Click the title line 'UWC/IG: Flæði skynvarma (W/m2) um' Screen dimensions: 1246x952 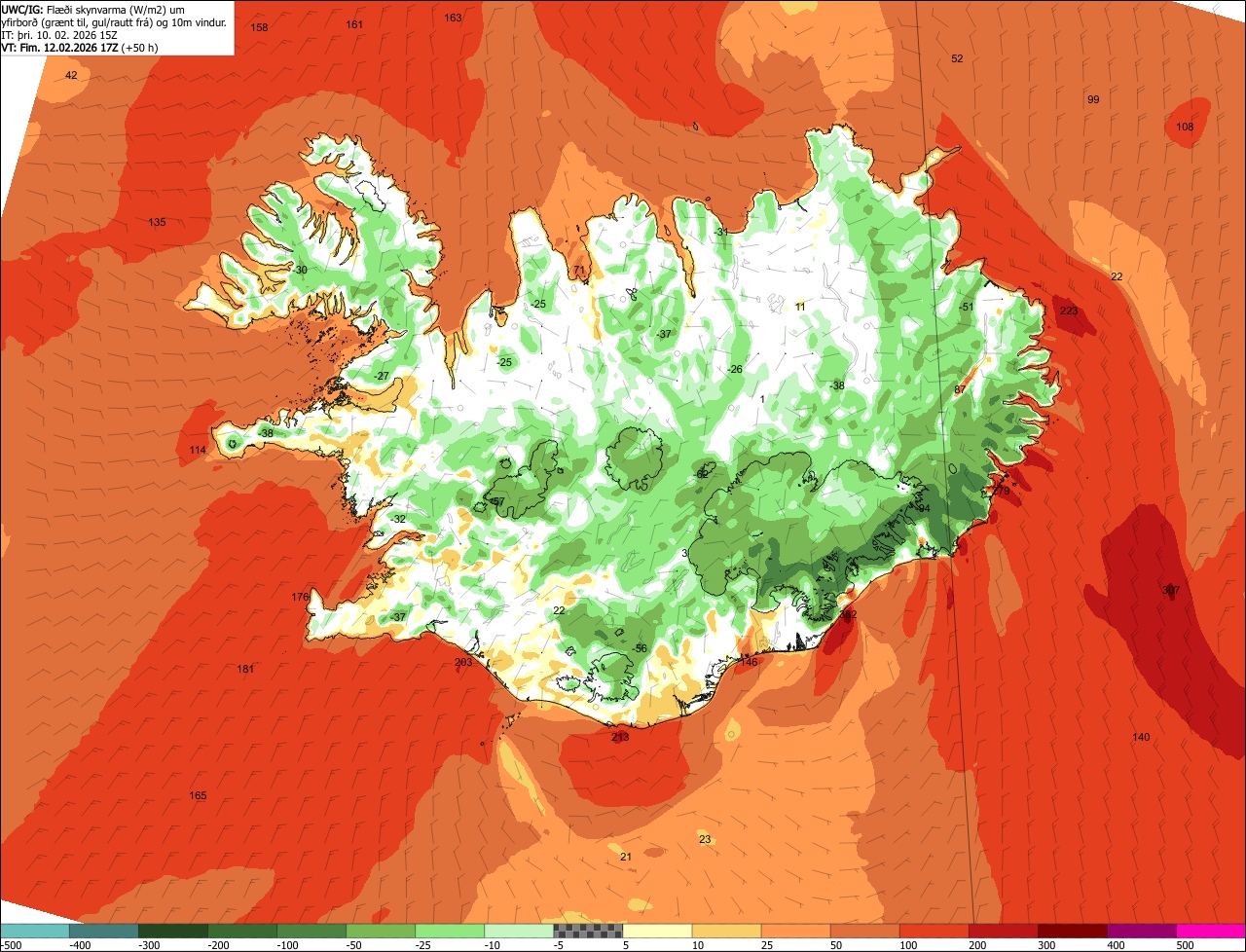[x=93, y=9]
